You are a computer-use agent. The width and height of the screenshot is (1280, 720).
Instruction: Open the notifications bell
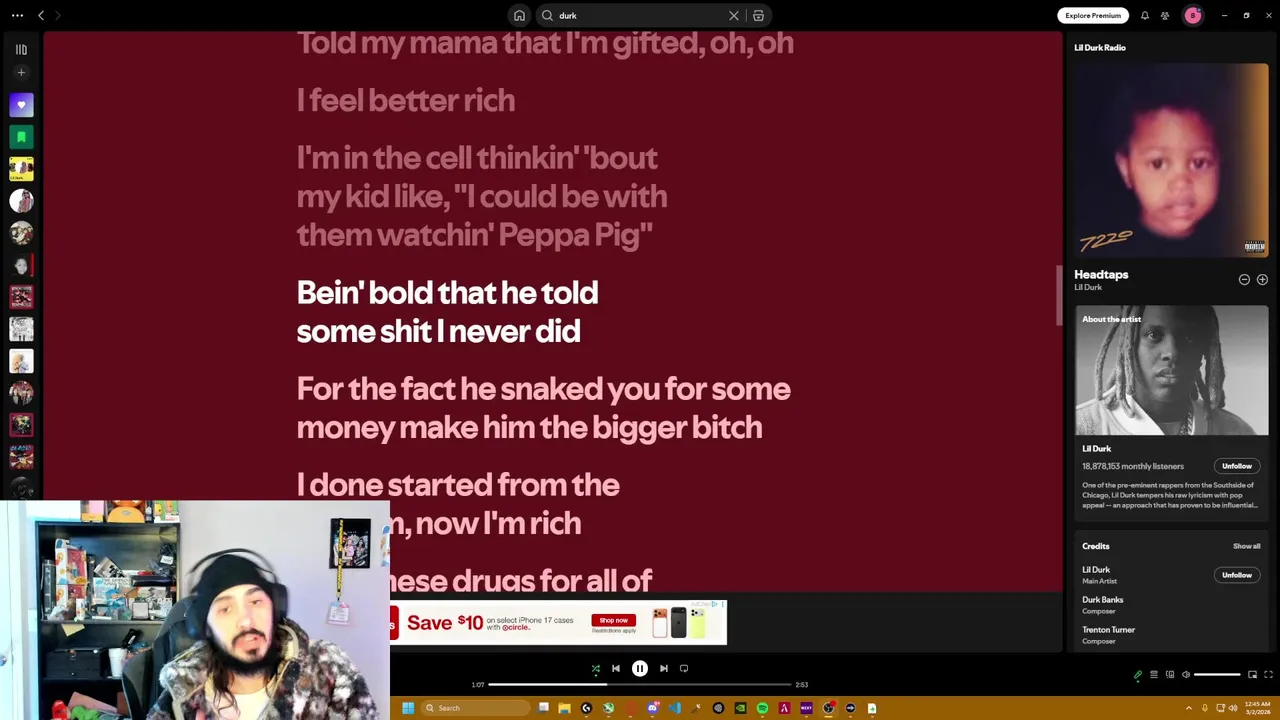(1145, 15)
